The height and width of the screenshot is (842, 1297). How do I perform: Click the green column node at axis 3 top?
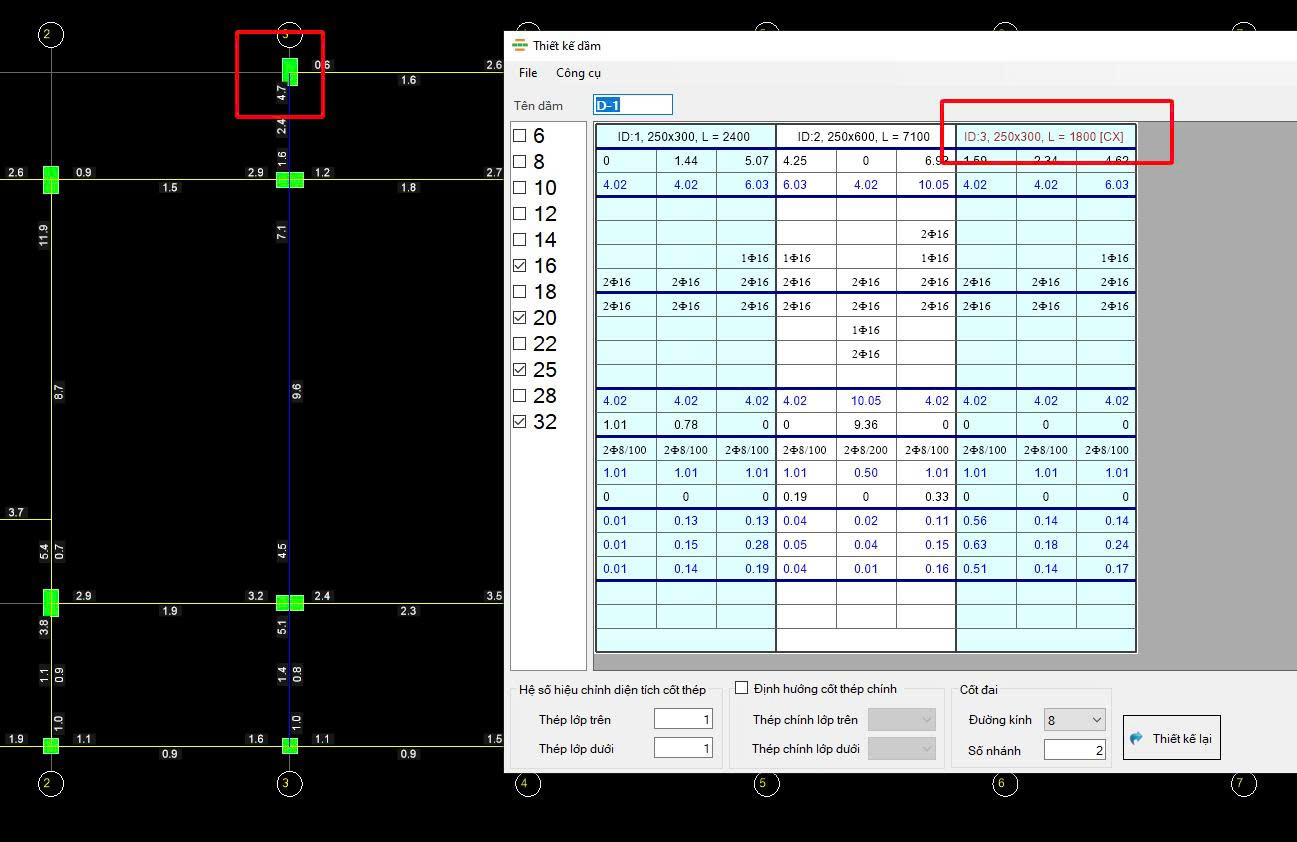pyautogui.click(x=290, y=71)
